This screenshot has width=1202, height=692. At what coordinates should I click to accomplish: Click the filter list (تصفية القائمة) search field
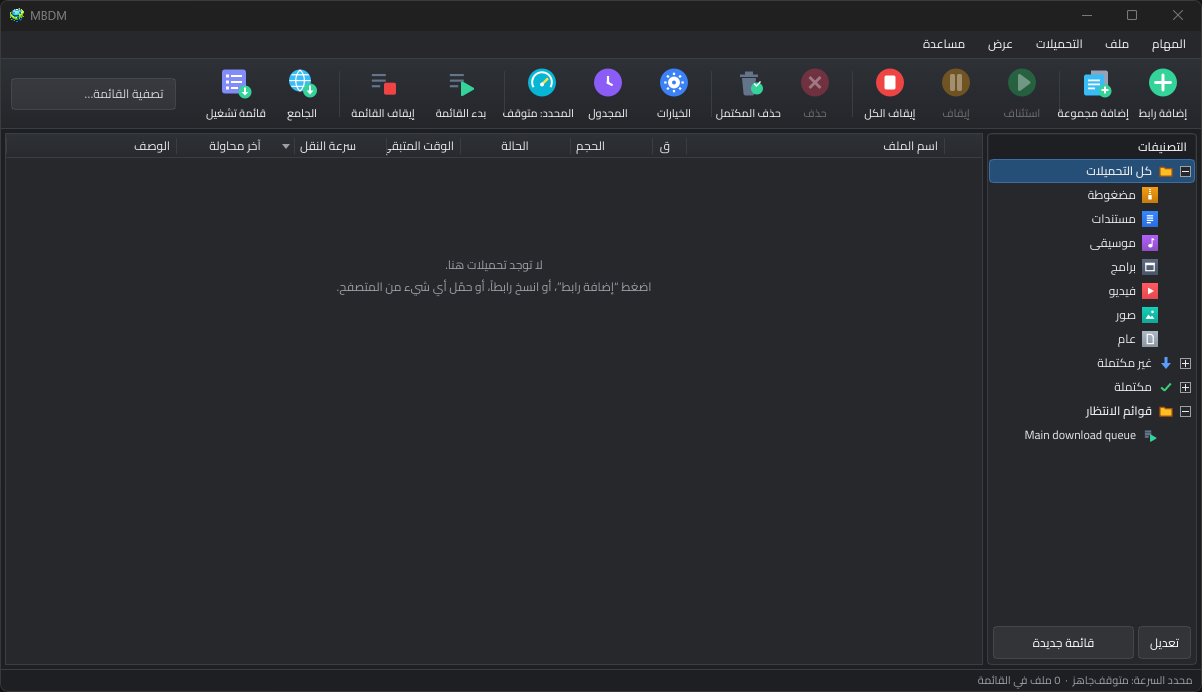[93, 94]
